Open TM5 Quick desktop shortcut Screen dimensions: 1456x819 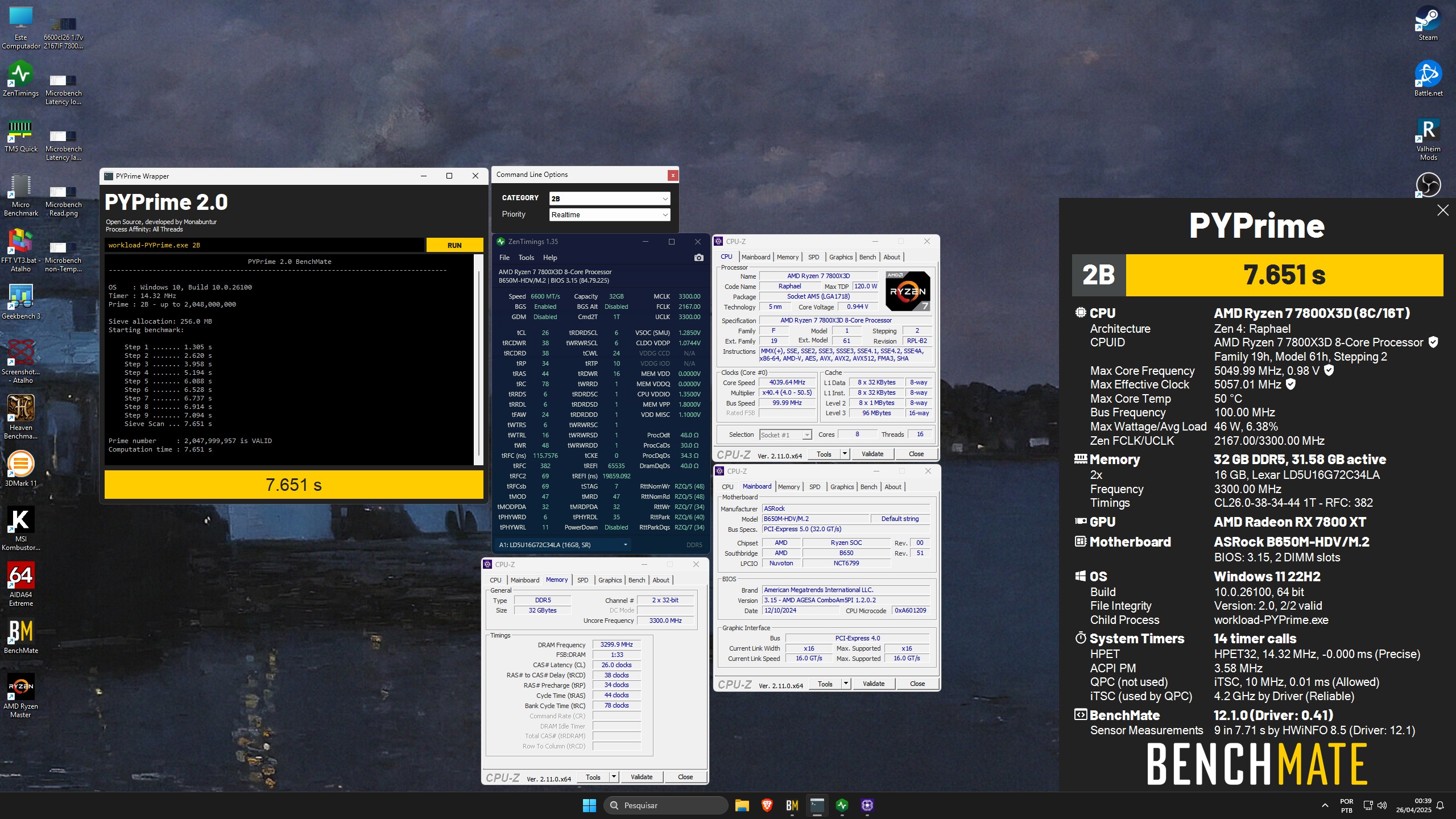[x=21, y=135]
